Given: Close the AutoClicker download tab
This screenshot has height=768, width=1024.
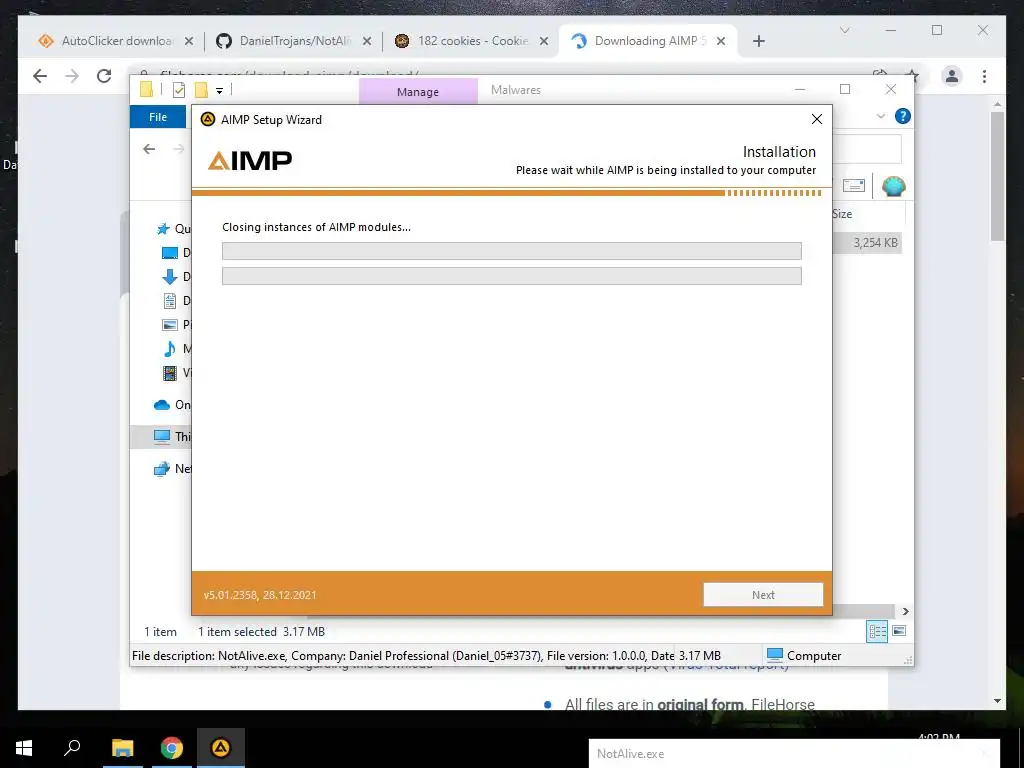Looking at the screenshot, I should (x=189, y=41).
